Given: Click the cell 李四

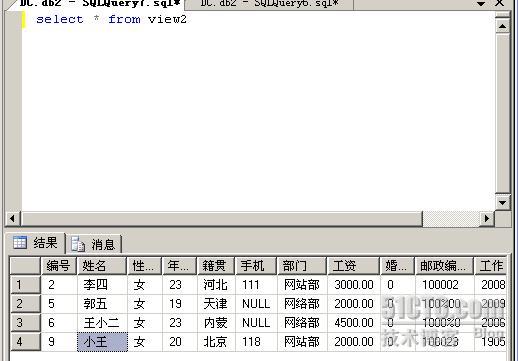Looking at the screenshot, I should [x=102, y=285].
